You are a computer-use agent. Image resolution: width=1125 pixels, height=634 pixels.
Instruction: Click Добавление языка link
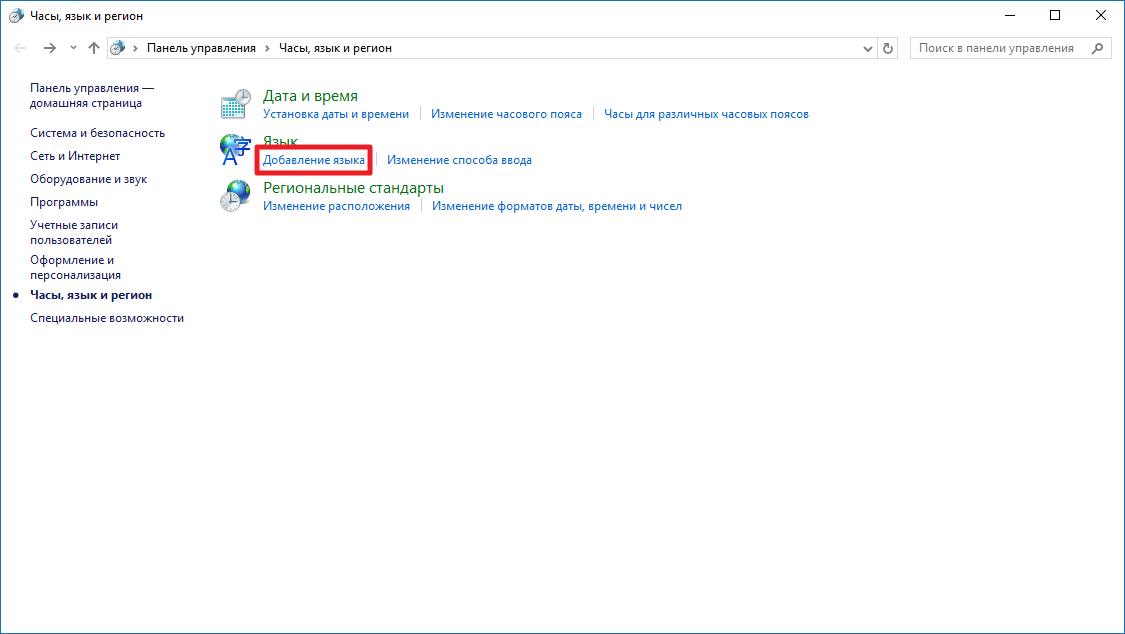[314, 160]
